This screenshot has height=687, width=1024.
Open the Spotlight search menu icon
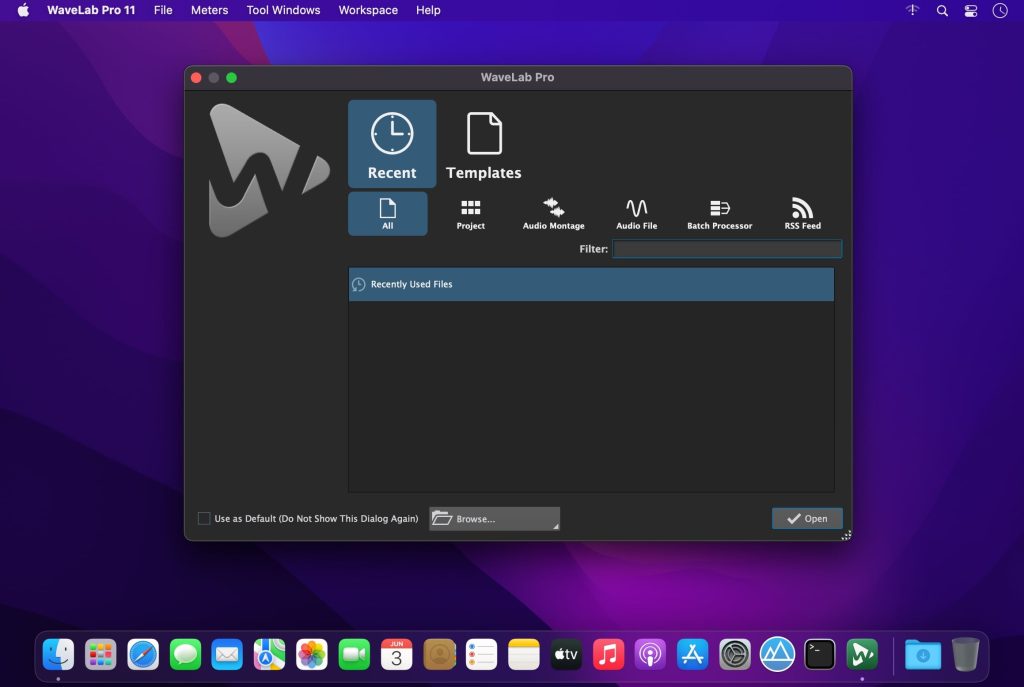941,11
